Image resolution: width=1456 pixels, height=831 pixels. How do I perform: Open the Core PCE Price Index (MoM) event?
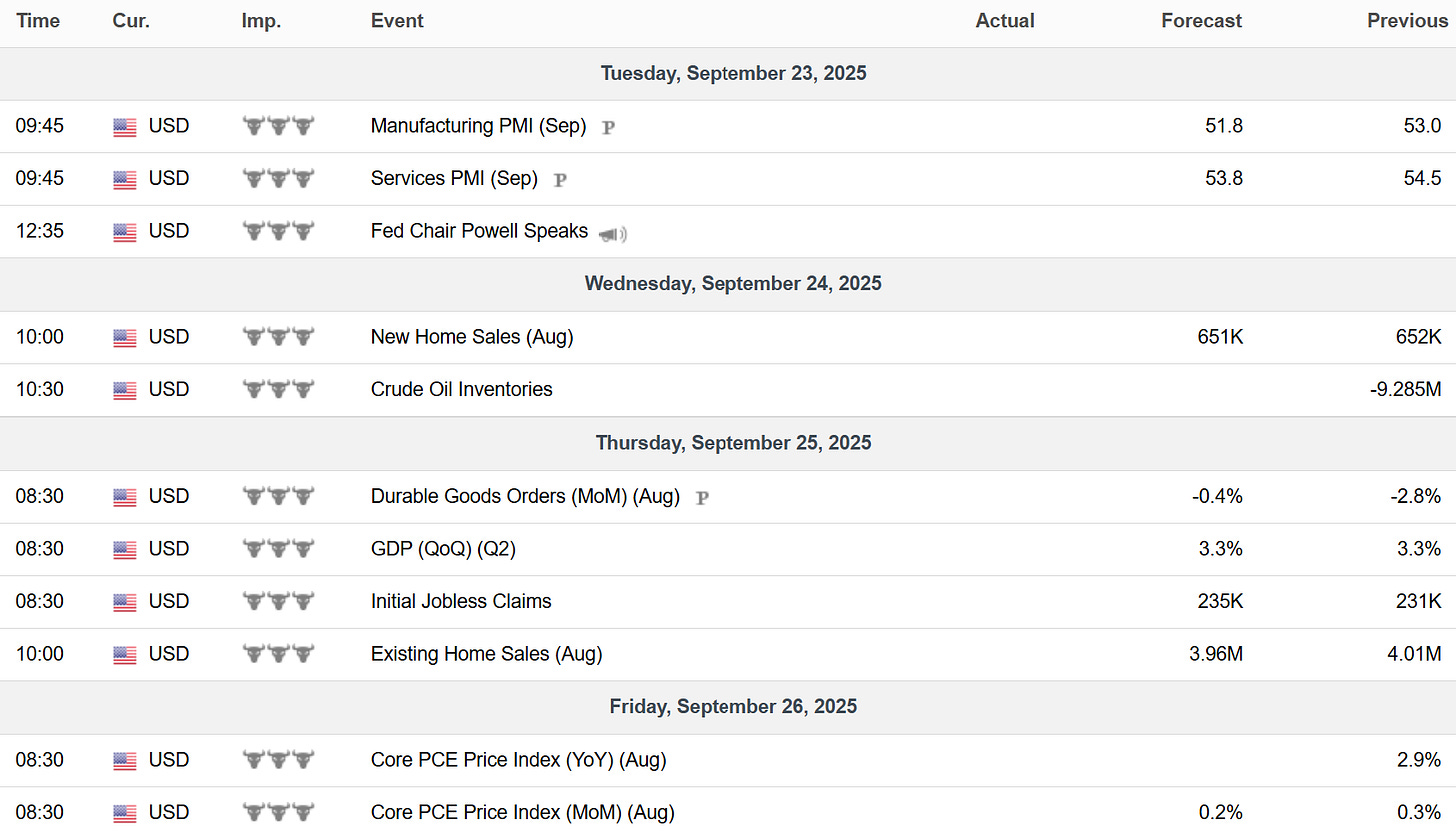tap(522, 812)
